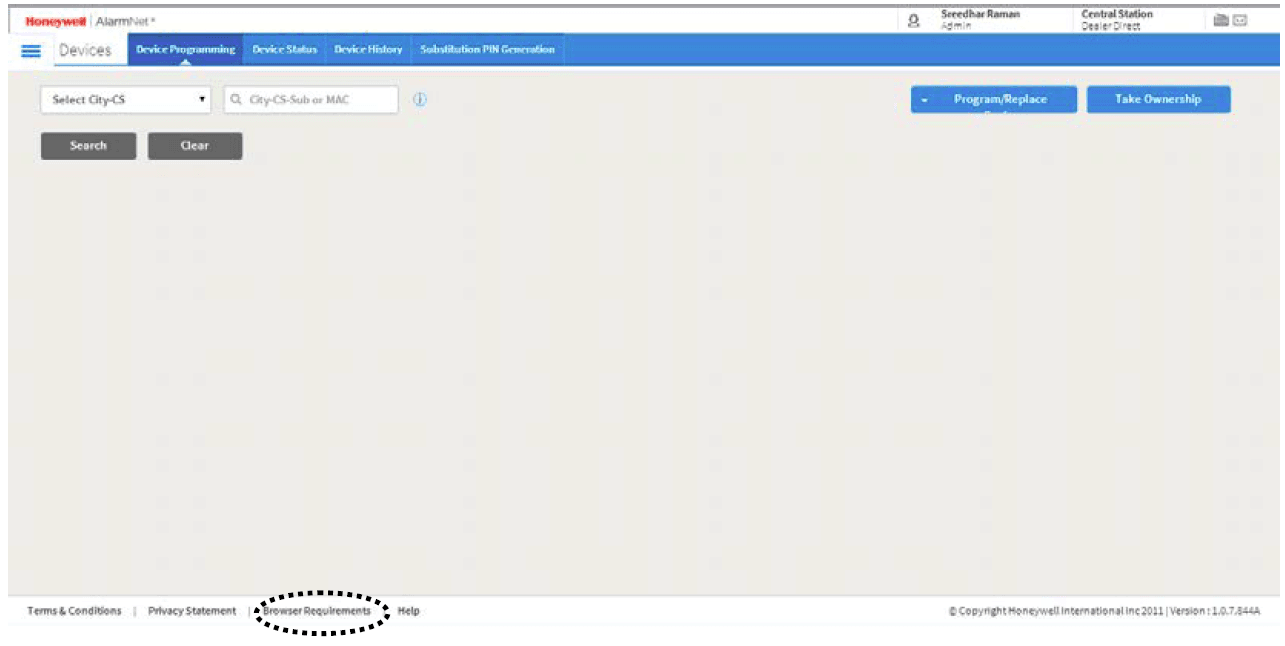Open the hamburger navigation menu
Screen dimensions: 1285x646
click(31, 51)
